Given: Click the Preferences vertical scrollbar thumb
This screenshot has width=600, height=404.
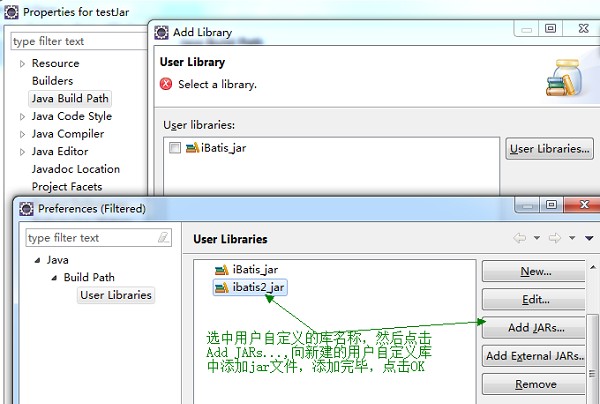Looking at the screenshot, I should click(x=592, y=359).
